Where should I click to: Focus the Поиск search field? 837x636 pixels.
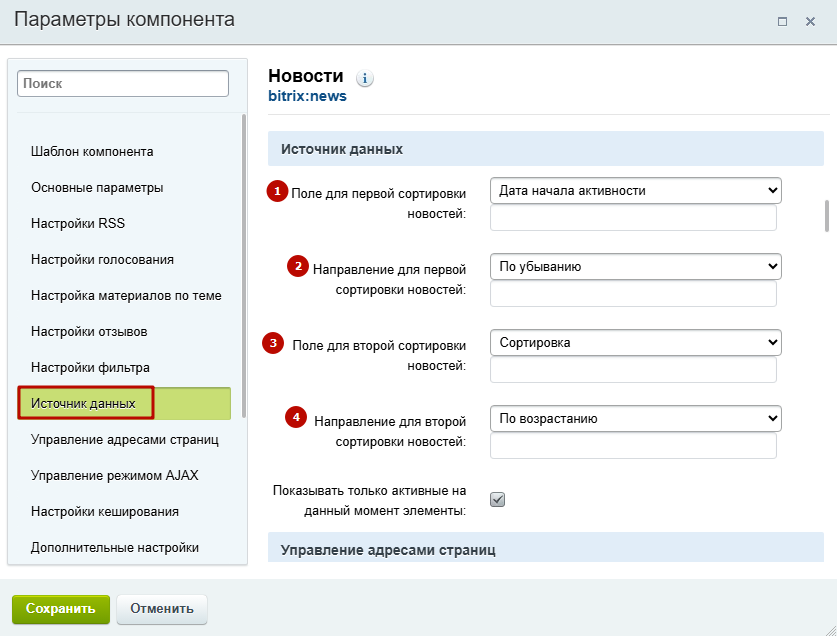(x=123, y=84)
